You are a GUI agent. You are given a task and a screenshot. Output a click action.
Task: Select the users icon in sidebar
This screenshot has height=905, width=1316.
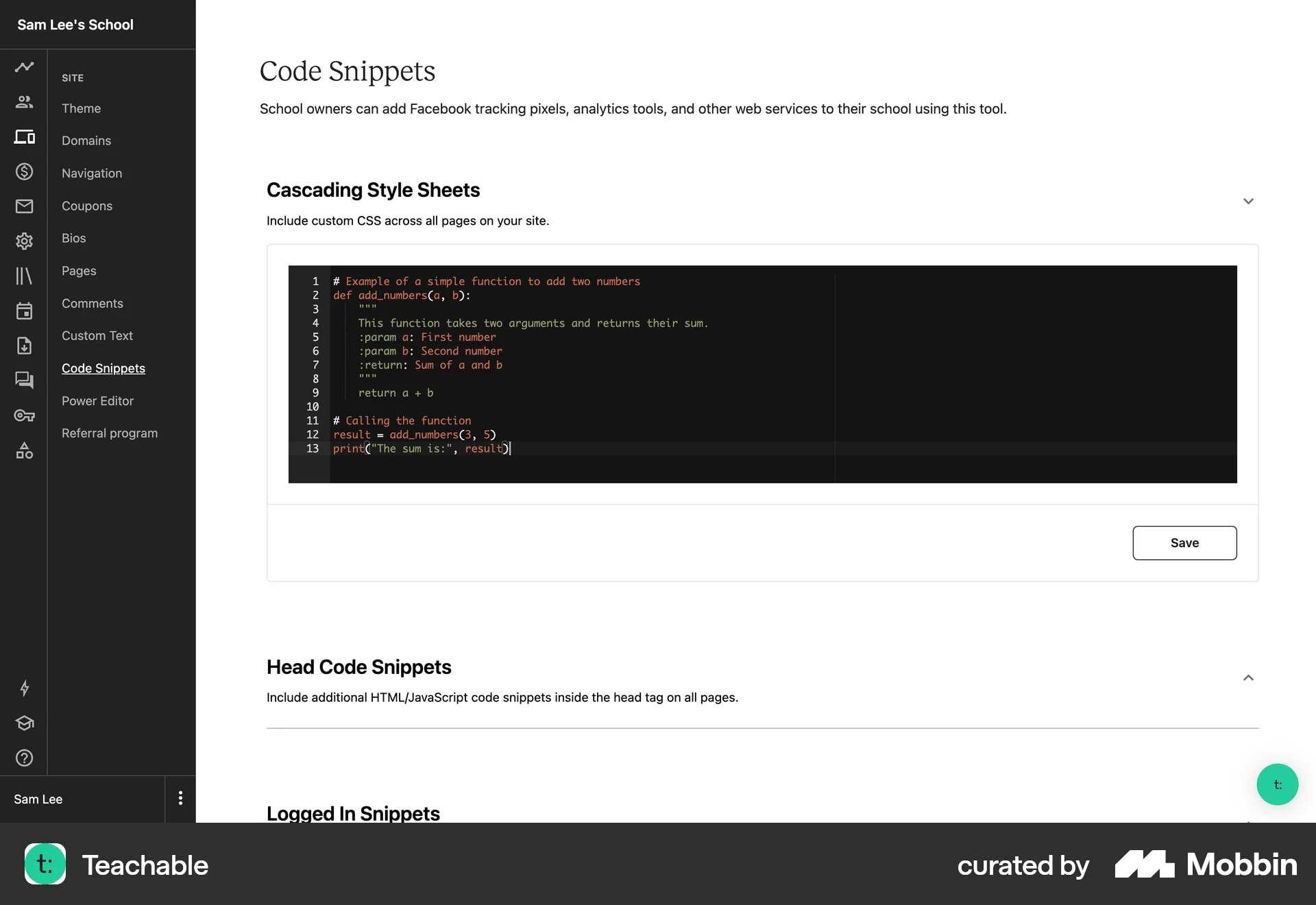pos(25,101)
